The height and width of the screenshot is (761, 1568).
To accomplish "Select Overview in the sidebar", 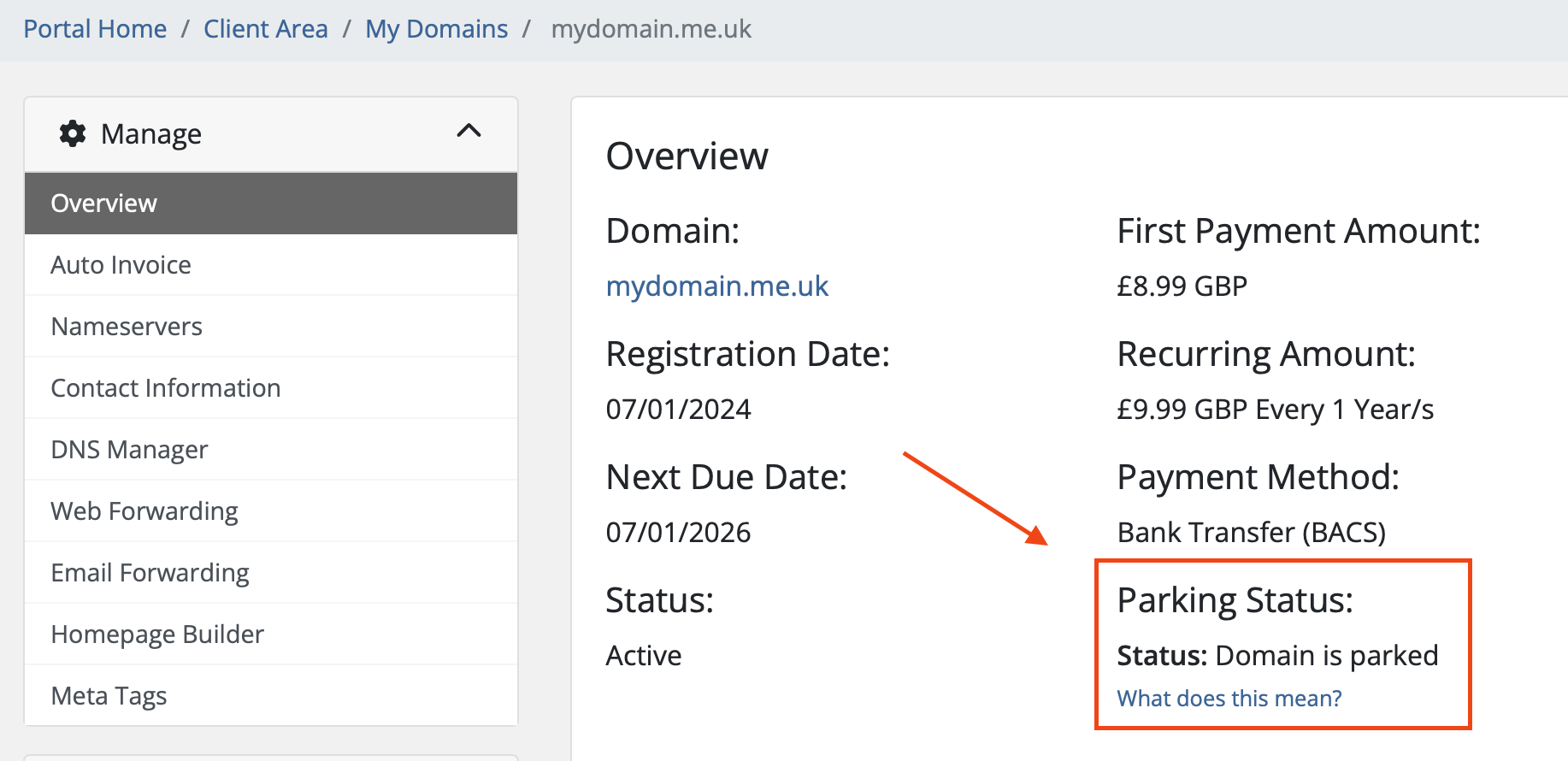I will 104,204.
